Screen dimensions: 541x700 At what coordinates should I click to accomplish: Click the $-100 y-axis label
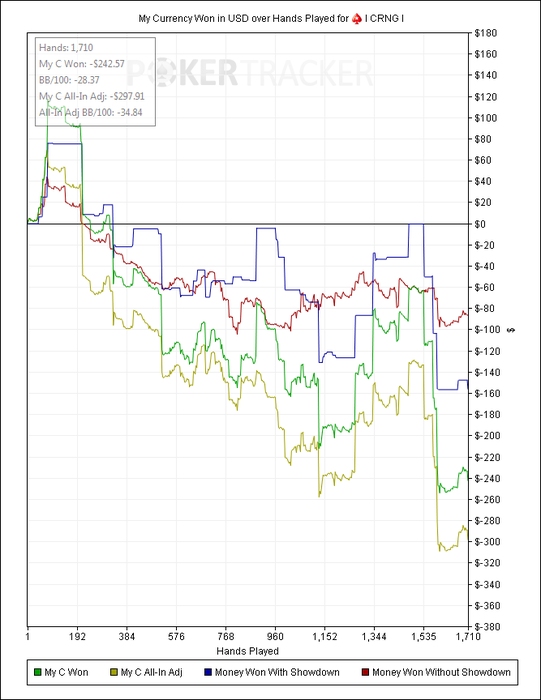point(487,330)
